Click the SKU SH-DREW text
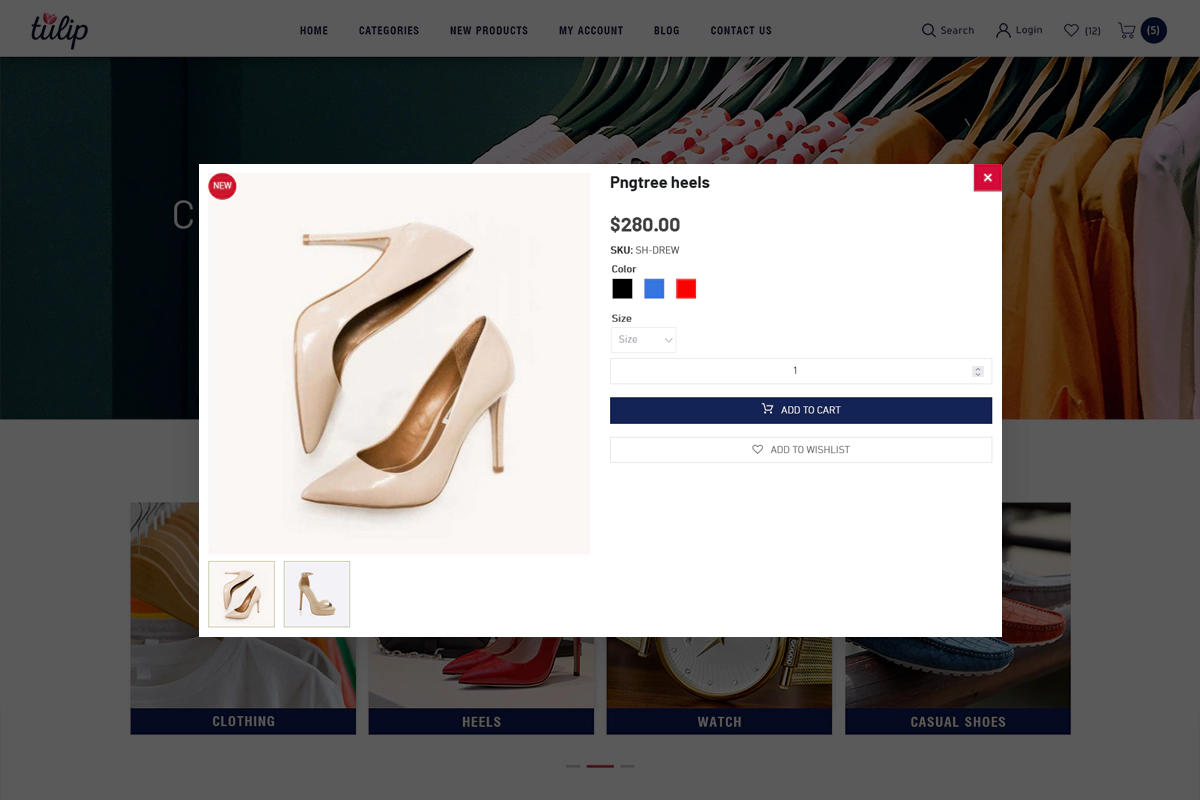This screenshot has width=1200, height=800. pyautogui.click(x=645, y=250)
